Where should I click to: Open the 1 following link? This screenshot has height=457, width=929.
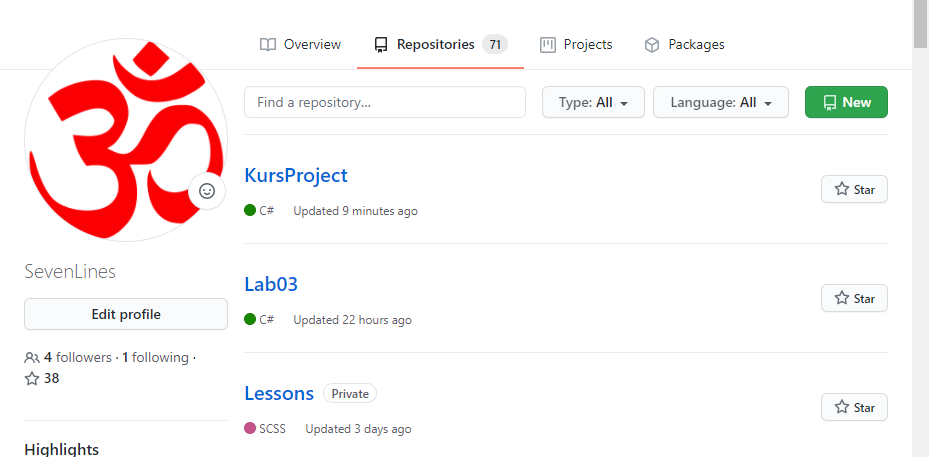click(x=155, y=357)
